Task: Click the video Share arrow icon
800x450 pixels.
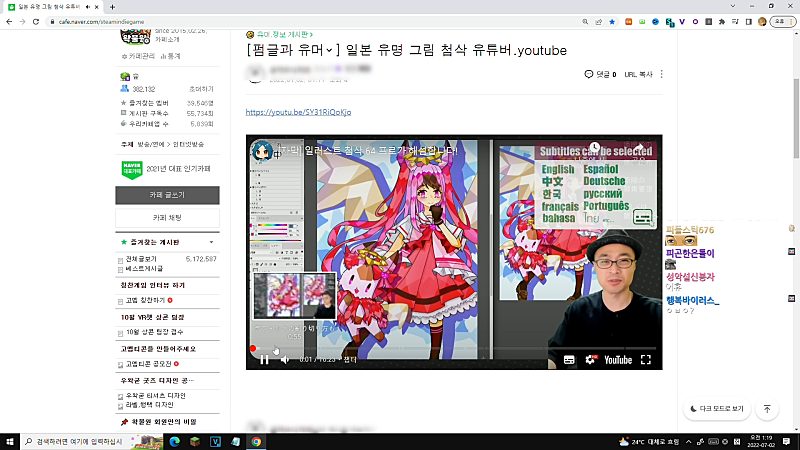Action: 639,147
